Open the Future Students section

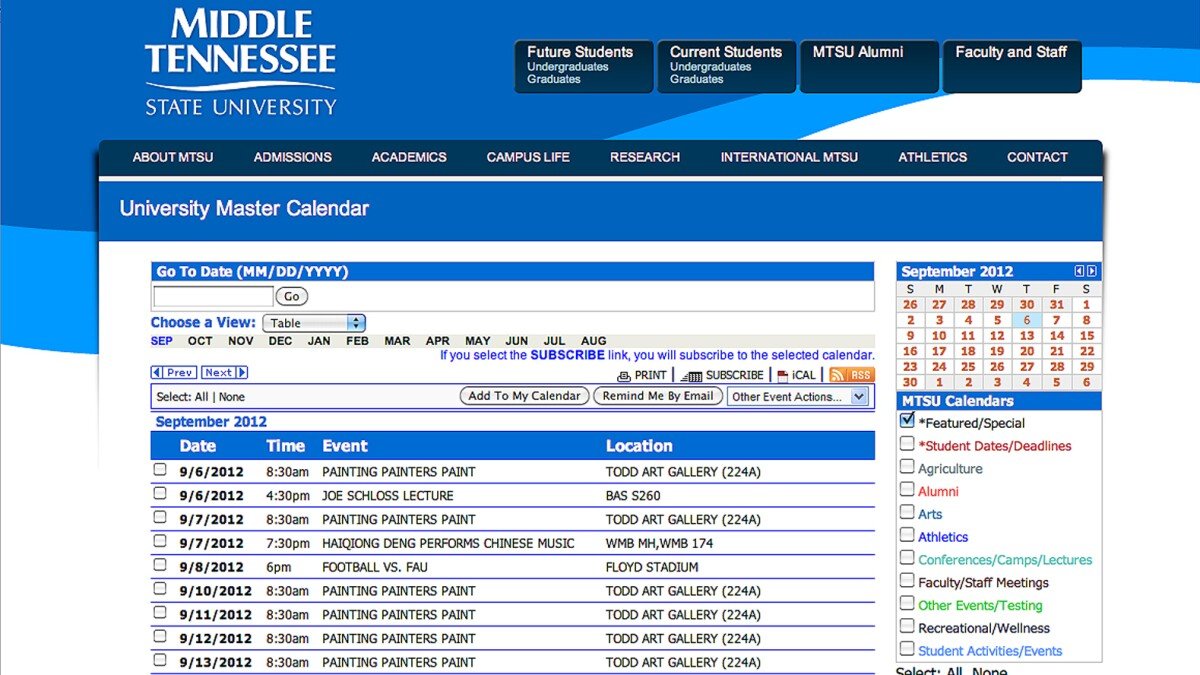pos(583,66)
